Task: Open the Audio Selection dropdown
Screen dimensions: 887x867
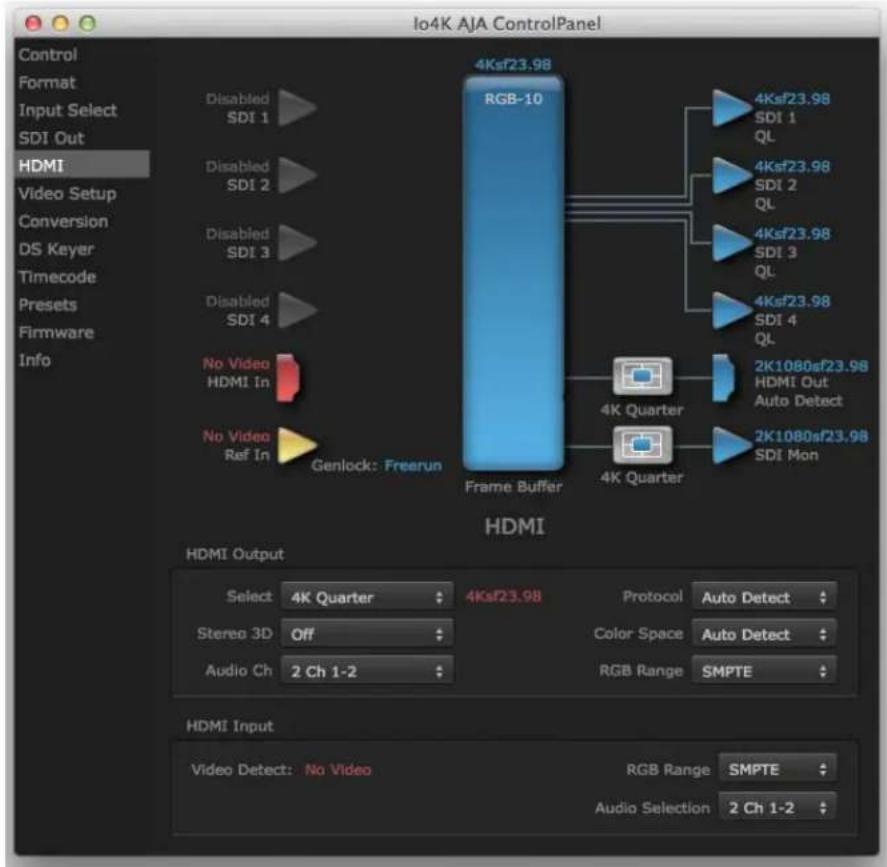Action: pos(777,807)
